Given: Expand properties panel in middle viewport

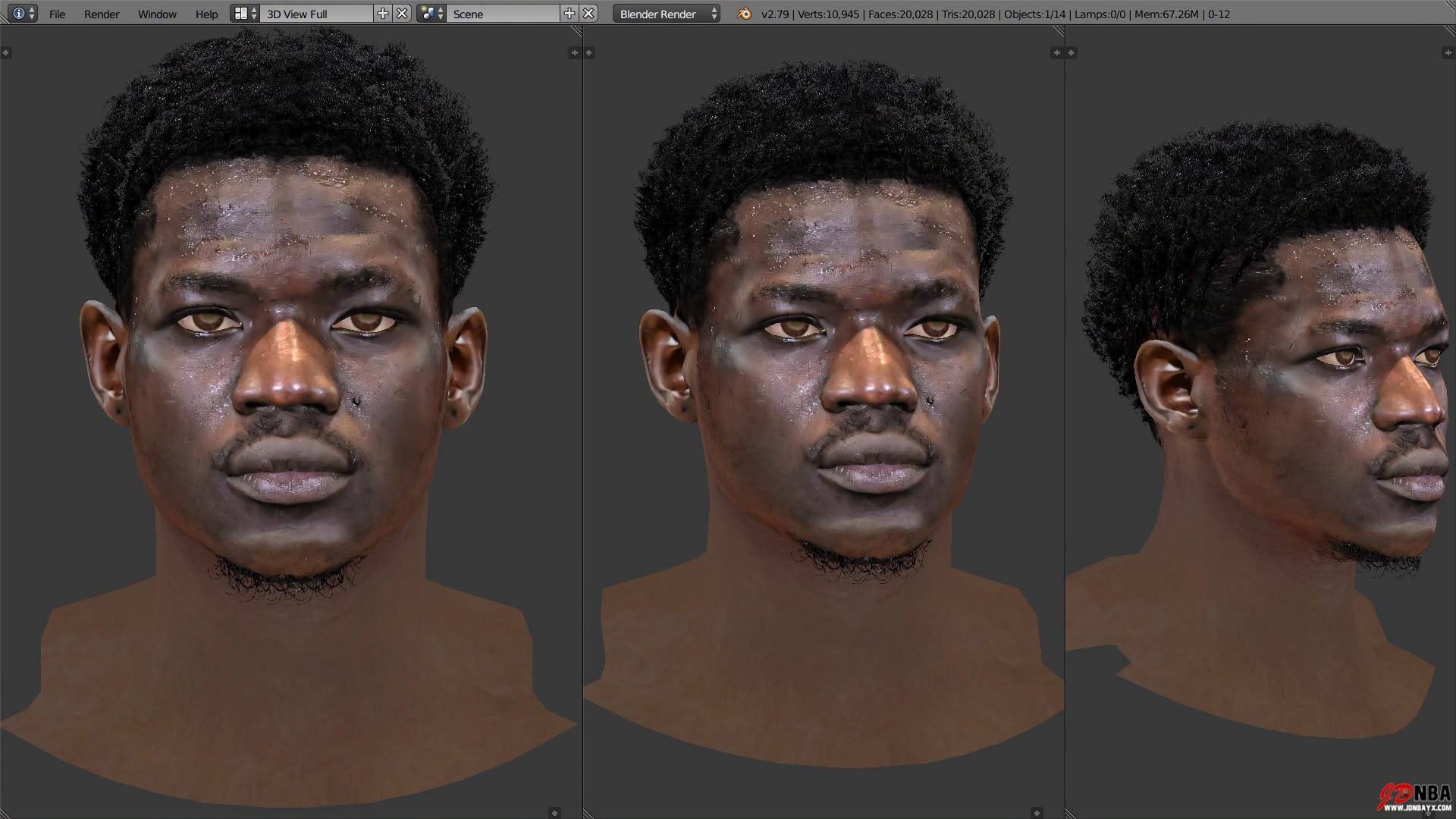Looking at the screenshot, I should coord(1056,52).
